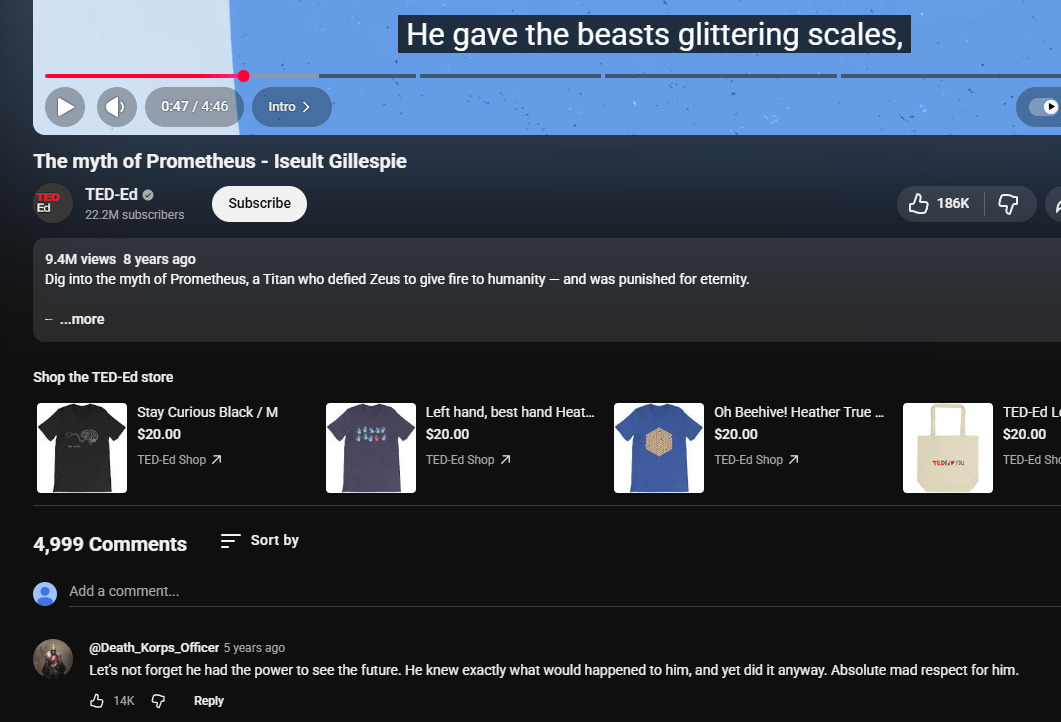Open the Intro chapter selector

coord(291,107)
